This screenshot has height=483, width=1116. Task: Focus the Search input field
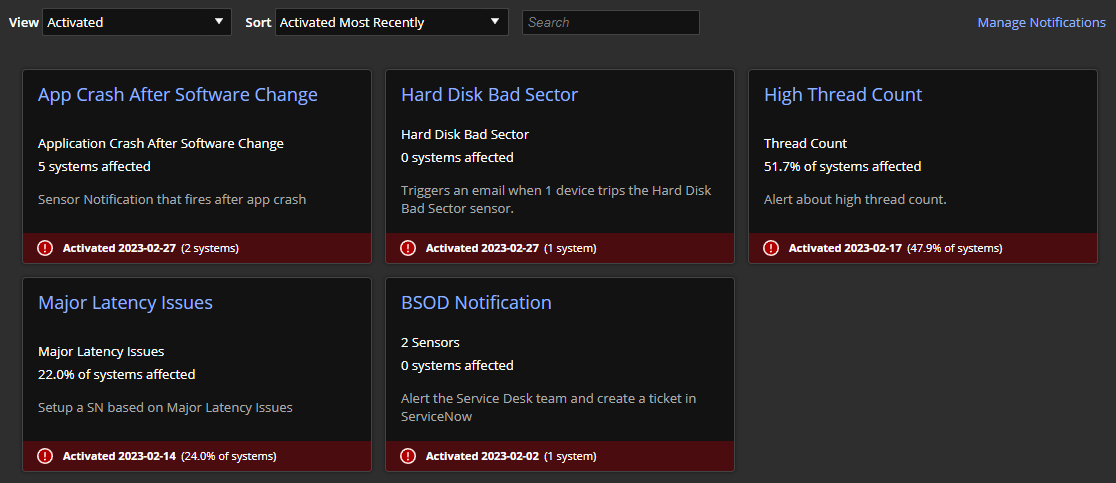tap(611, 22)
